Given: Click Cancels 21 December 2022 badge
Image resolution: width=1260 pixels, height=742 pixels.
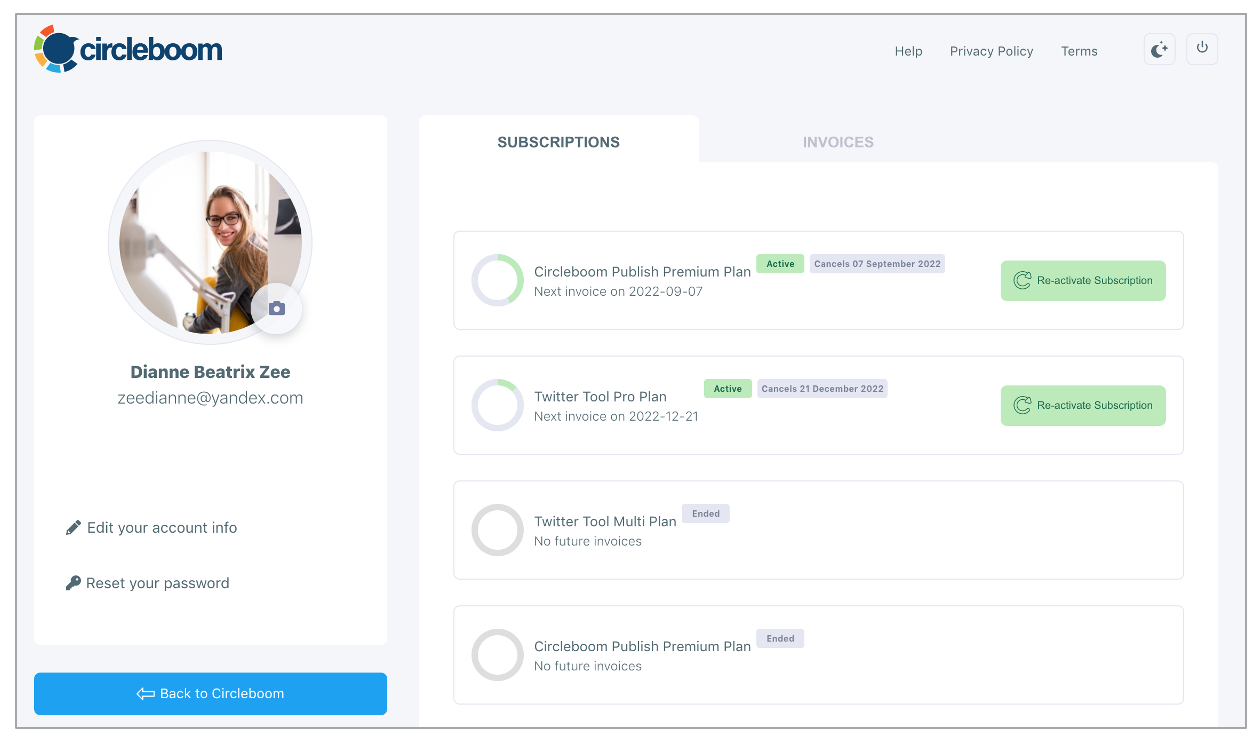Looking at the screenshot, I should pyautogui.click(x=822, y=389).
